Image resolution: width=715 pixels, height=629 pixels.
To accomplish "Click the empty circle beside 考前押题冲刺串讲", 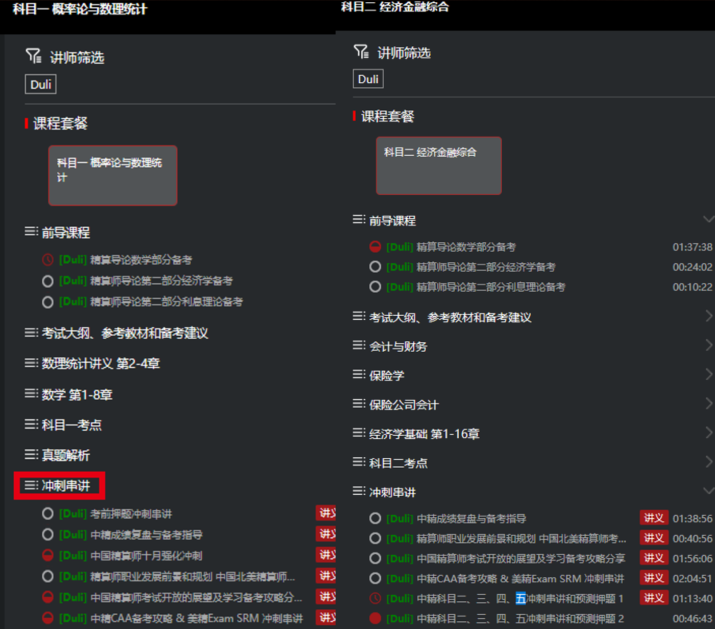I will point(47,513).
